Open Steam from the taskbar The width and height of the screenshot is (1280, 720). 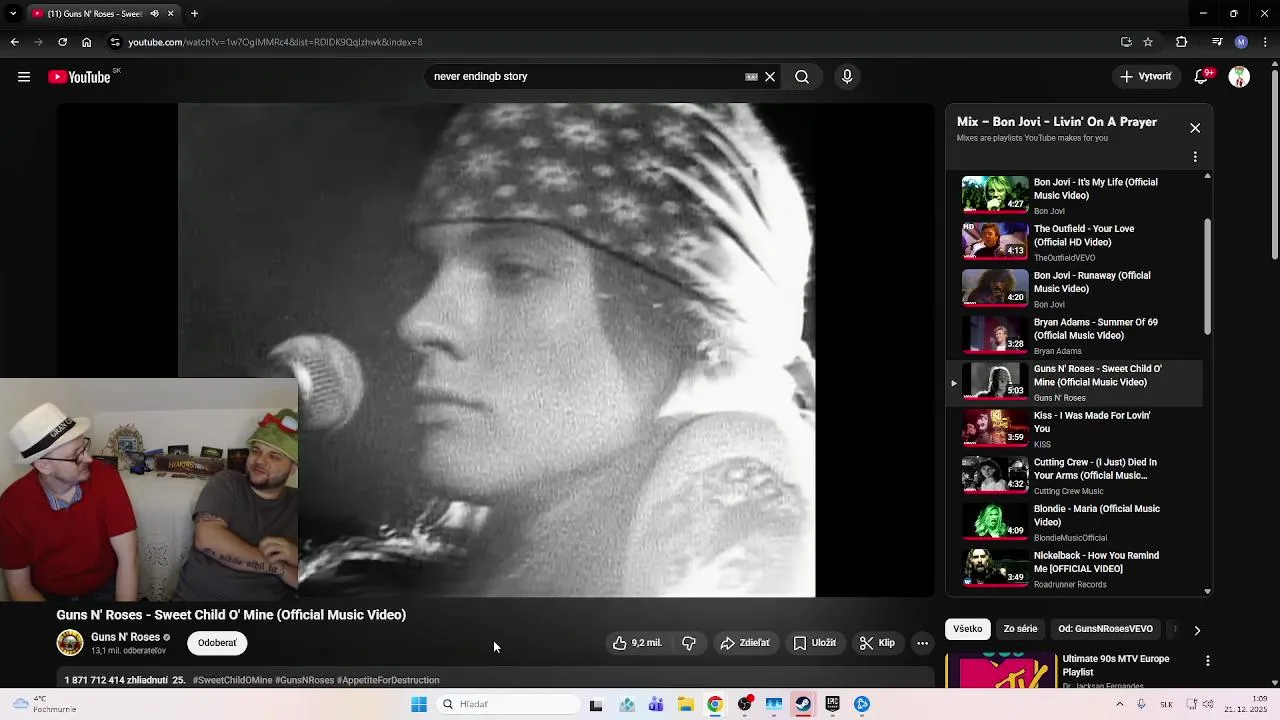(803, 704)
